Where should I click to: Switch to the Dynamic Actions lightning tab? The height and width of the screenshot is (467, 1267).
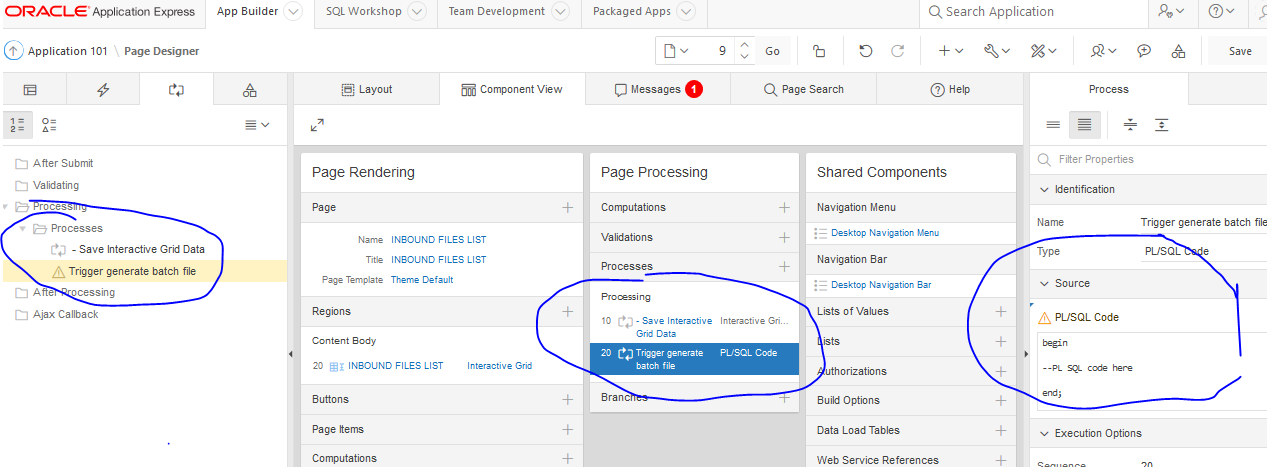click(103, 90)
